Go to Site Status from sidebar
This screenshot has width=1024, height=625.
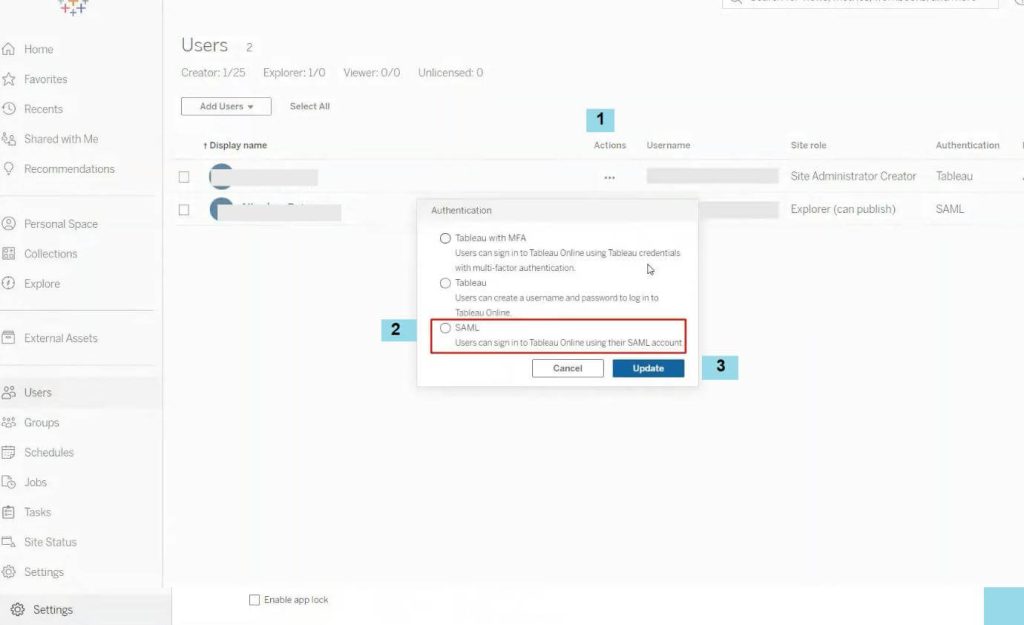(48, 542)
